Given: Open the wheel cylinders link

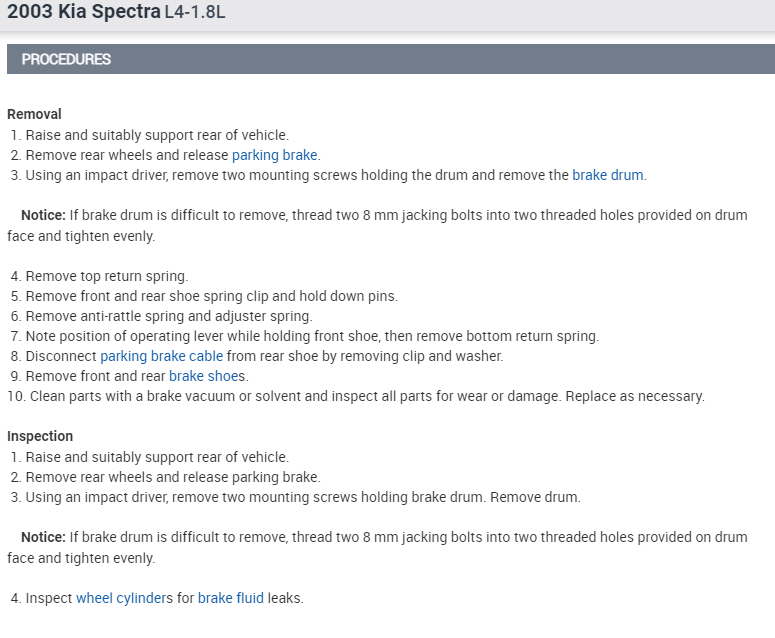Looking at the screenshot, I should pyautogui.click(x=120, y=598).
